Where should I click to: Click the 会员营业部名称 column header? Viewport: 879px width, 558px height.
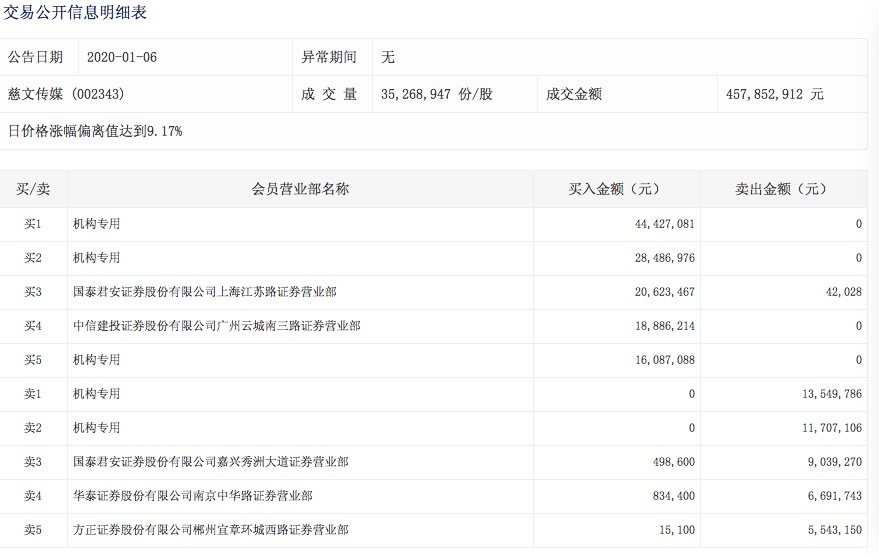click(300, 189)
